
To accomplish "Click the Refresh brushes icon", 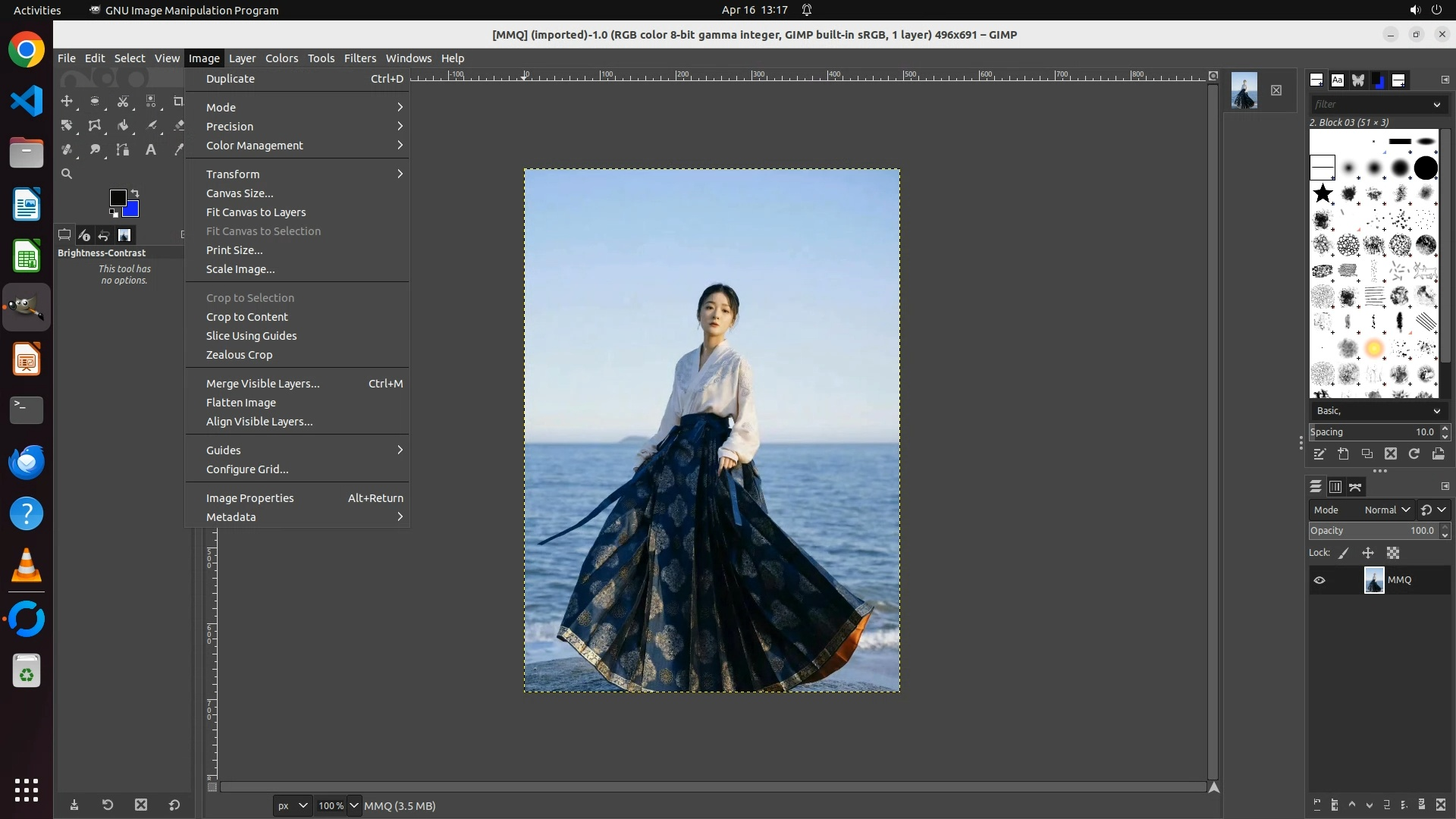I will (x=1414, y=454).
